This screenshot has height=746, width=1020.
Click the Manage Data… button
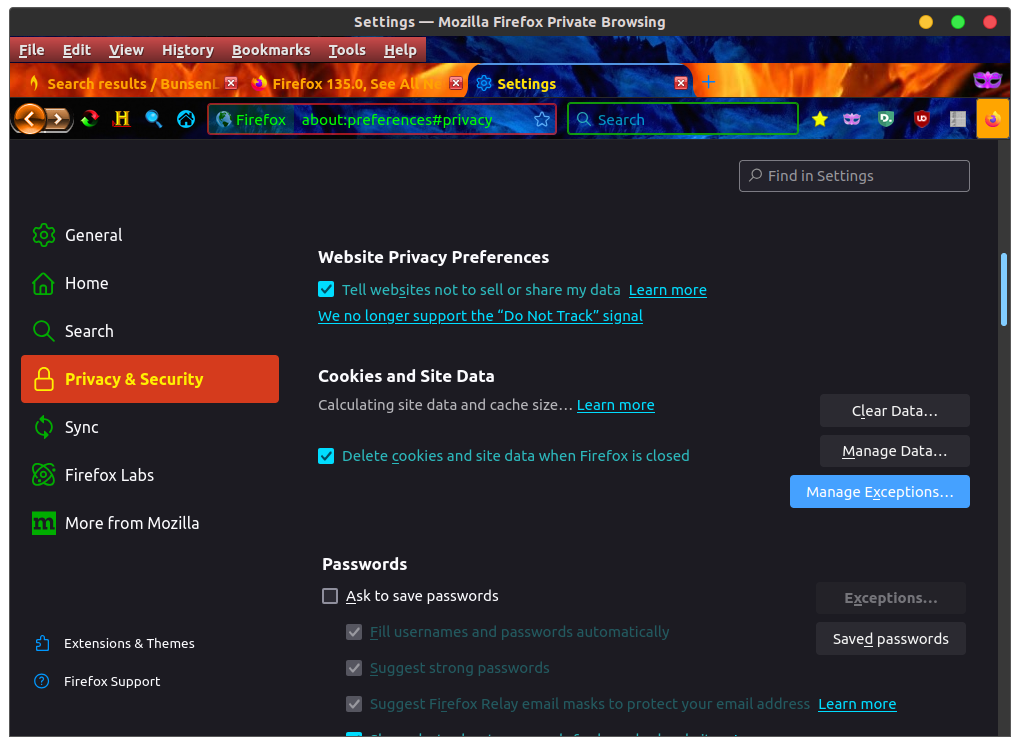pos(894,451)
